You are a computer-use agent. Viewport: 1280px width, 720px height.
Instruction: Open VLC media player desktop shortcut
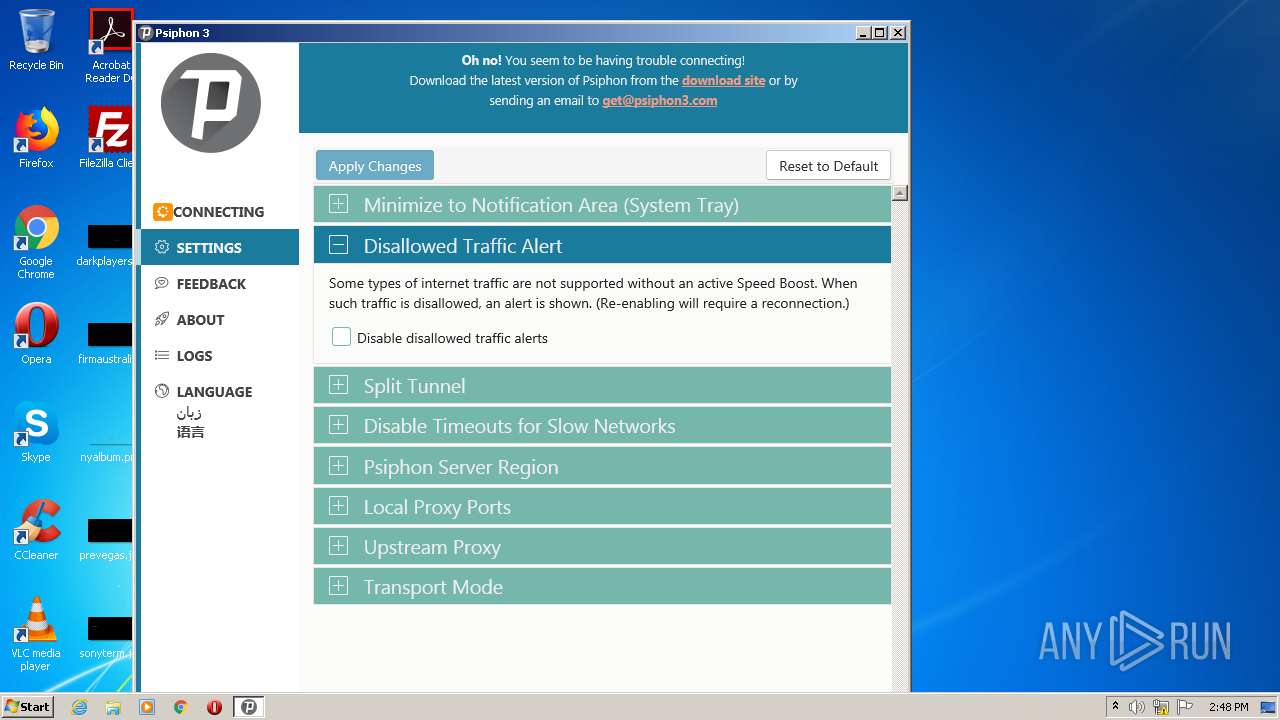(36, 634)
